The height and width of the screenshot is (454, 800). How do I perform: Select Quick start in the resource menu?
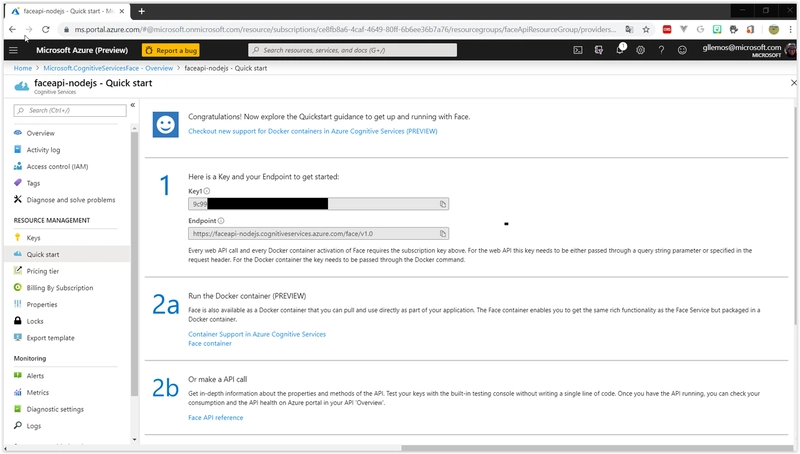(x=66, y=255)
